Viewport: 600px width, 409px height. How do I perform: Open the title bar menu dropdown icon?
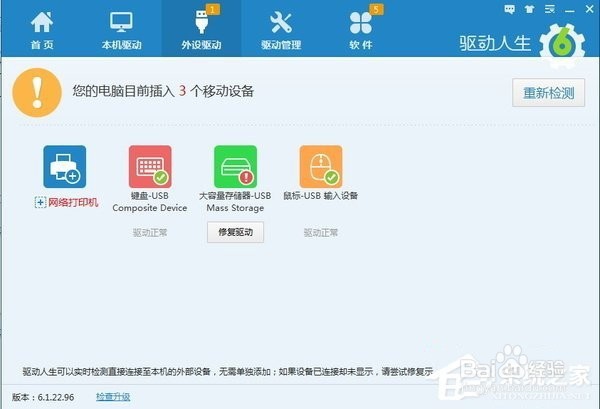point(550,9)
